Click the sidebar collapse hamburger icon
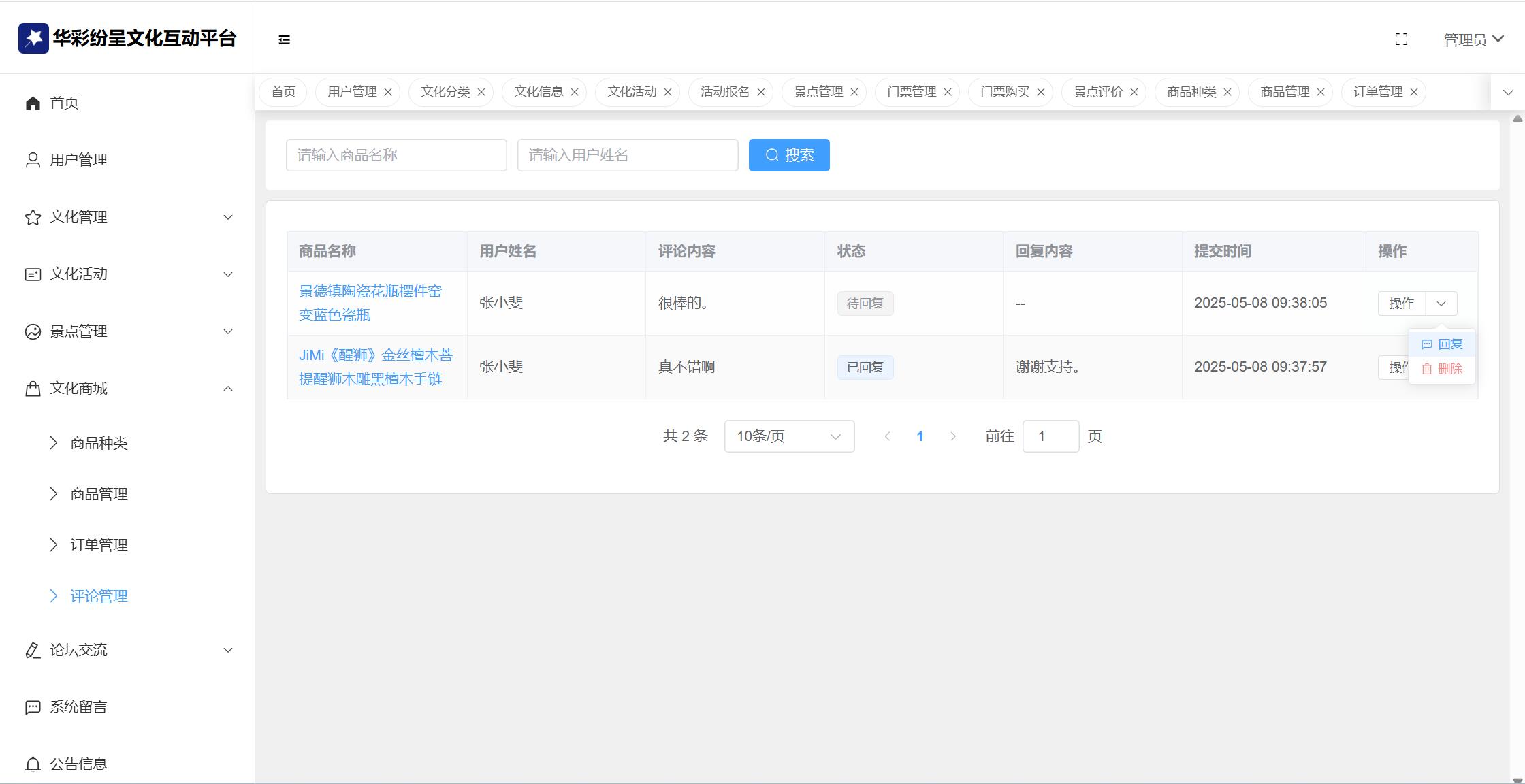This screenshot has height=784, width=1525. (285, 40)
